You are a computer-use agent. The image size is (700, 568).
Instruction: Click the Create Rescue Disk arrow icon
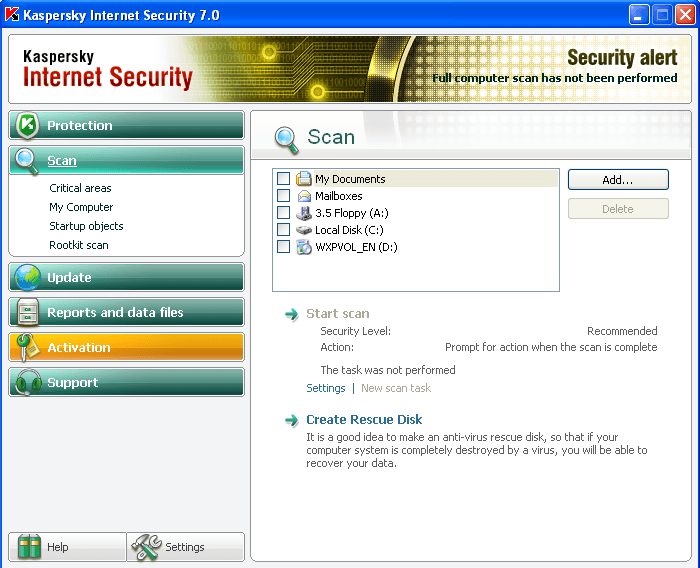tap(292, 420)
